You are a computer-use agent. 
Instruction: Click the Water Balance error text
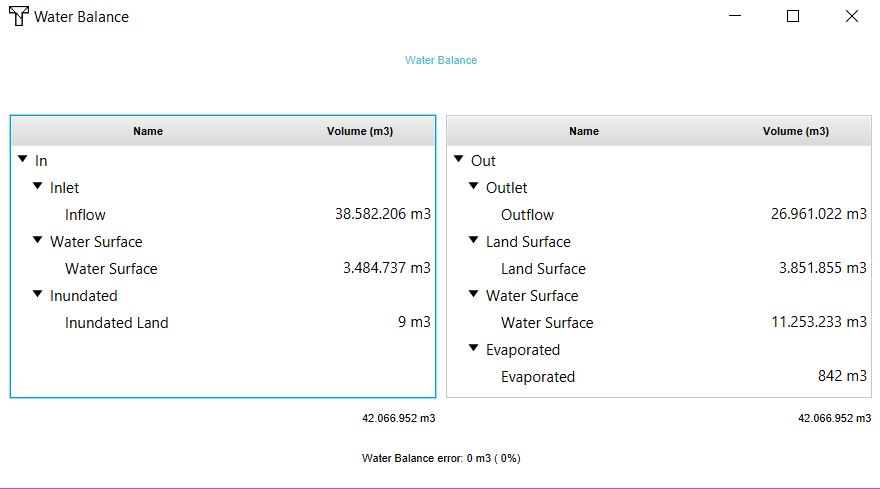(441, 458)
